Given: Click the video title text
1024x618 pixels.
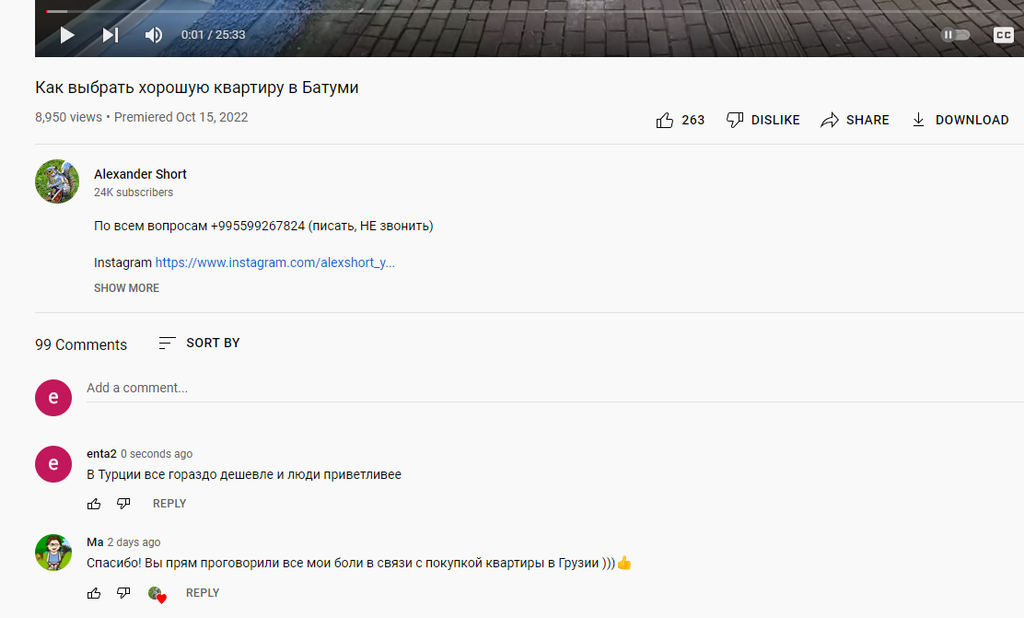Looking at the screenshot, I should 197,88.
